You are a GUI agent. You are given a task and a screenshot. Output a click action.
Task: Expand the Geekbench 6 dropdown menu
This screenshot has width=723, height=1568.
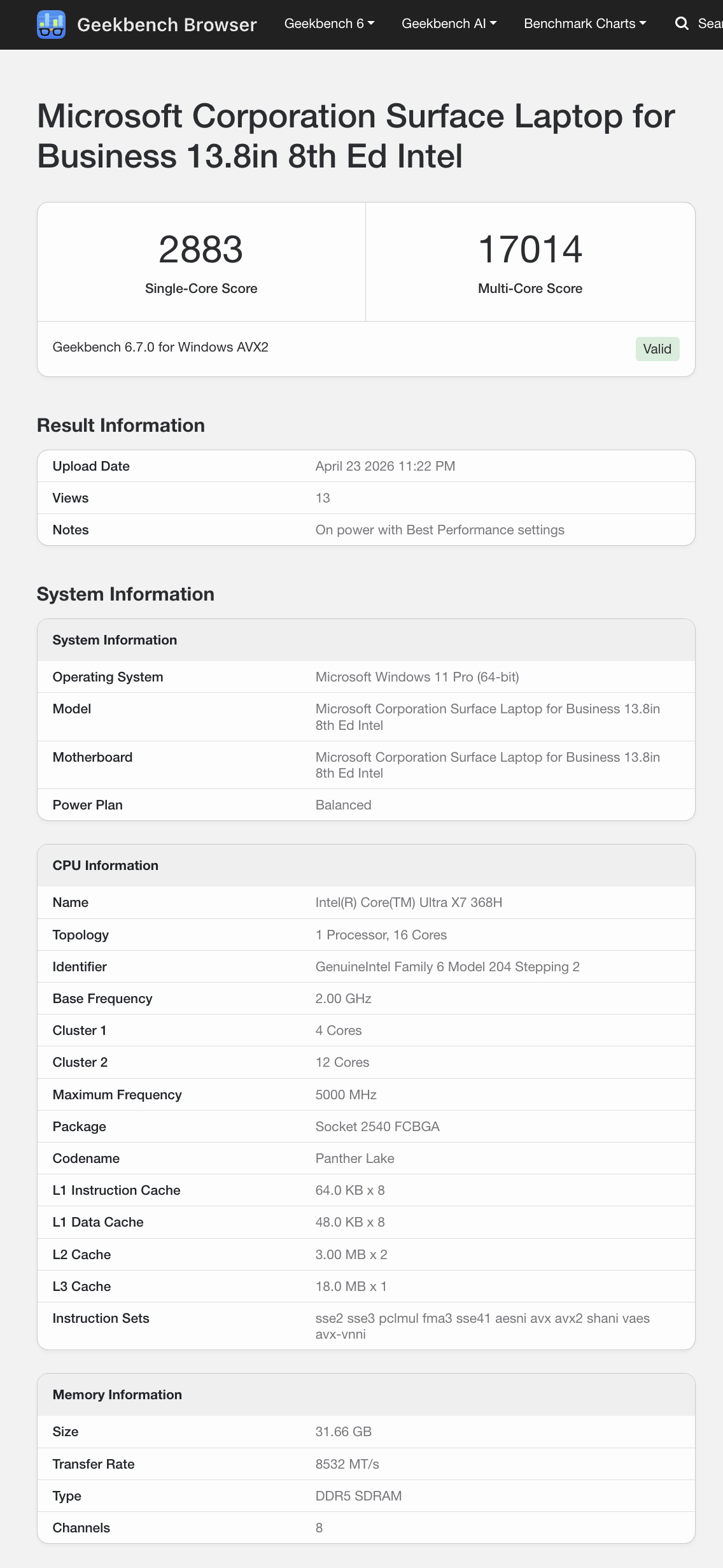point(329,24)
